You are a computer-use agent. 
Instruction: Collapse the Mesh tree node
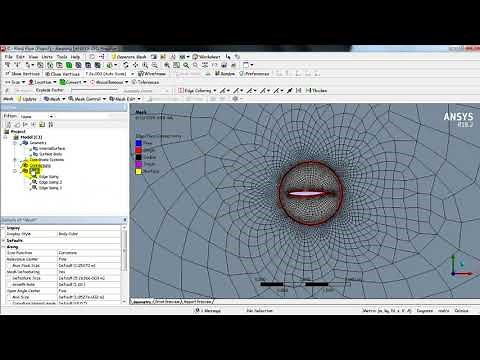[15, 171]
